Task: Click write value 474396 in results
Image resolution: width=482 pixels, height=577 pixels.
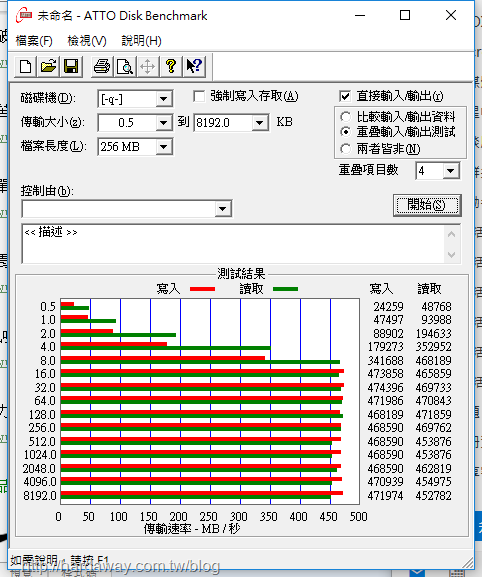Action: click(385, 387)
